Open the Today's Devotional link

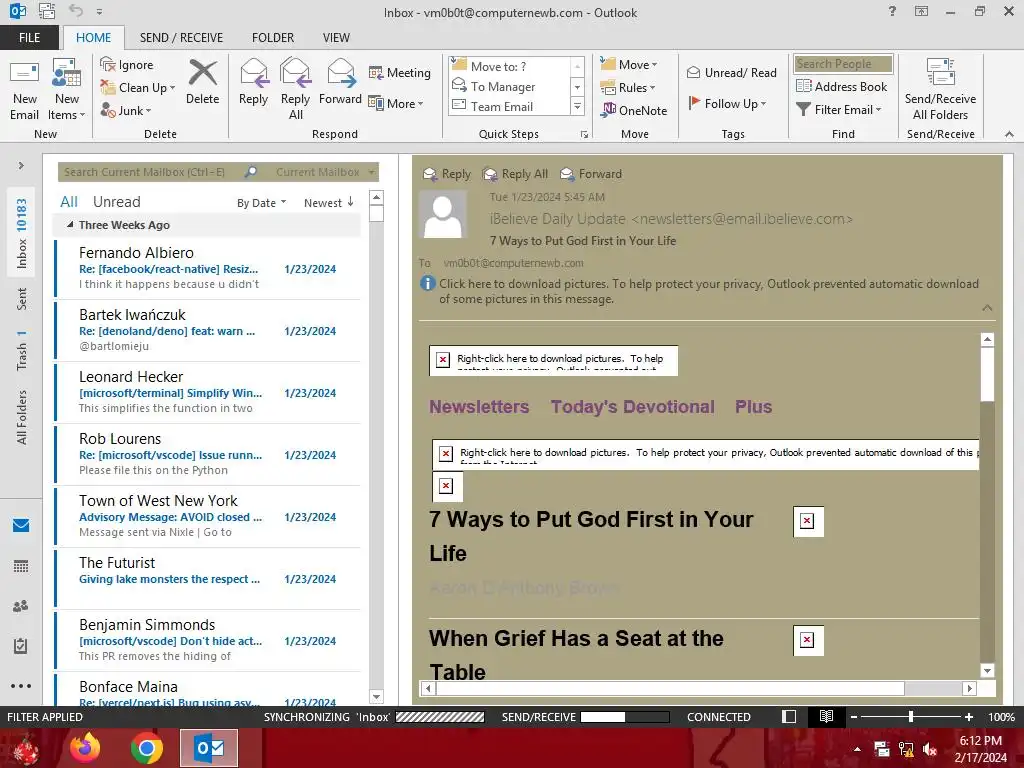pyautogui.click(x=632, y=407)
